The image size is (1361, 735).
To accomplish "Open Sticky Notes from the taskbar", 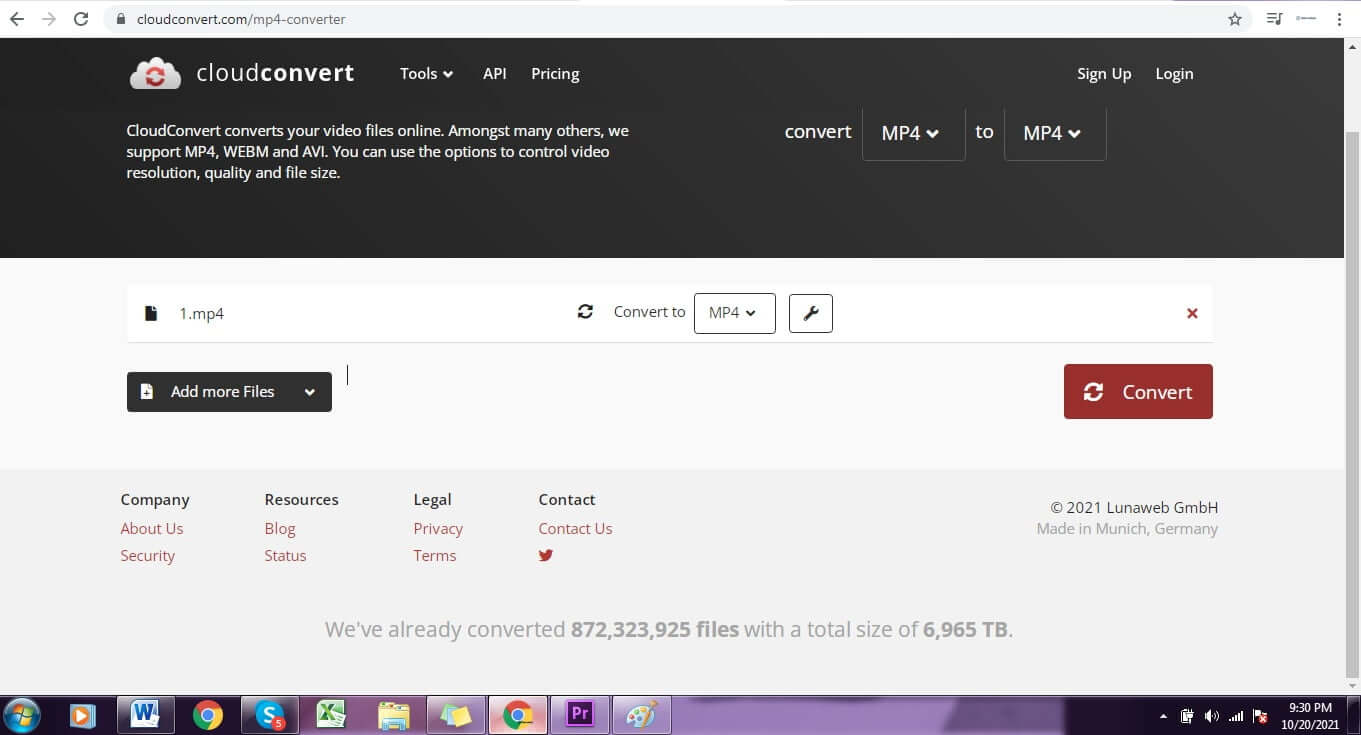I will pyautogui.click(x=456, y=715).
